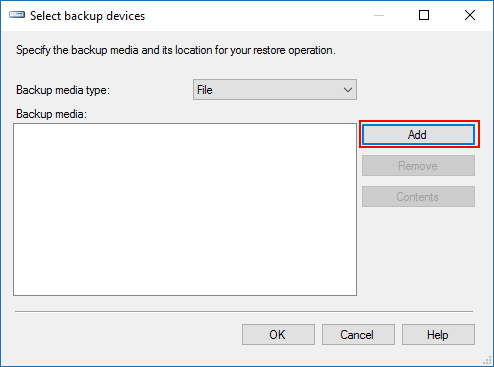
Task: Select the File value text in combo box
Action: [205, 90]
